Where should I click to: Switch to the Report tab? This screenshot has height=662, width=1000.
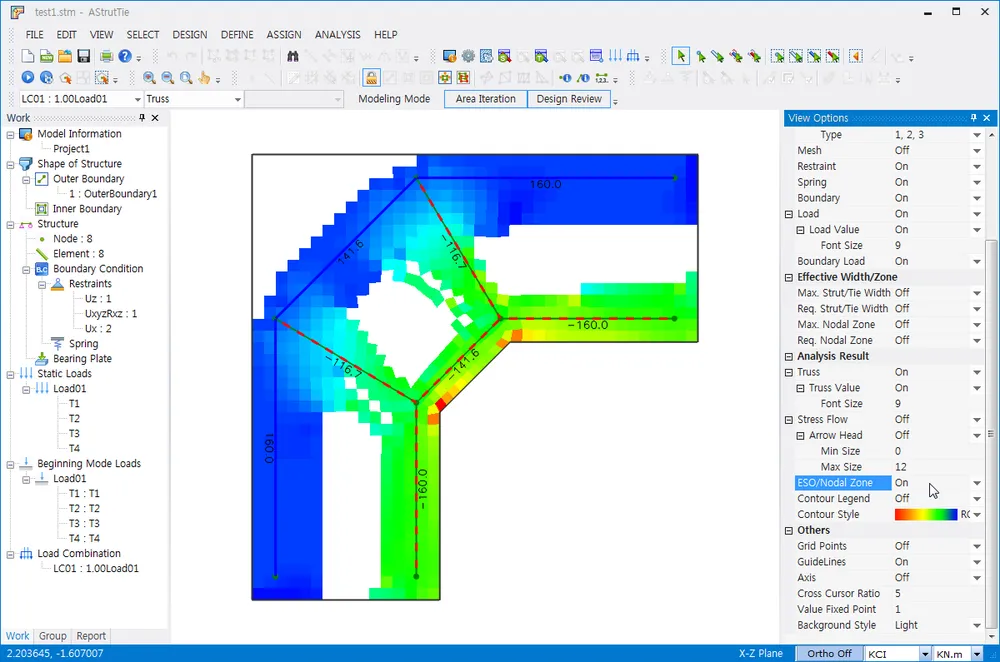coord(91,636)
